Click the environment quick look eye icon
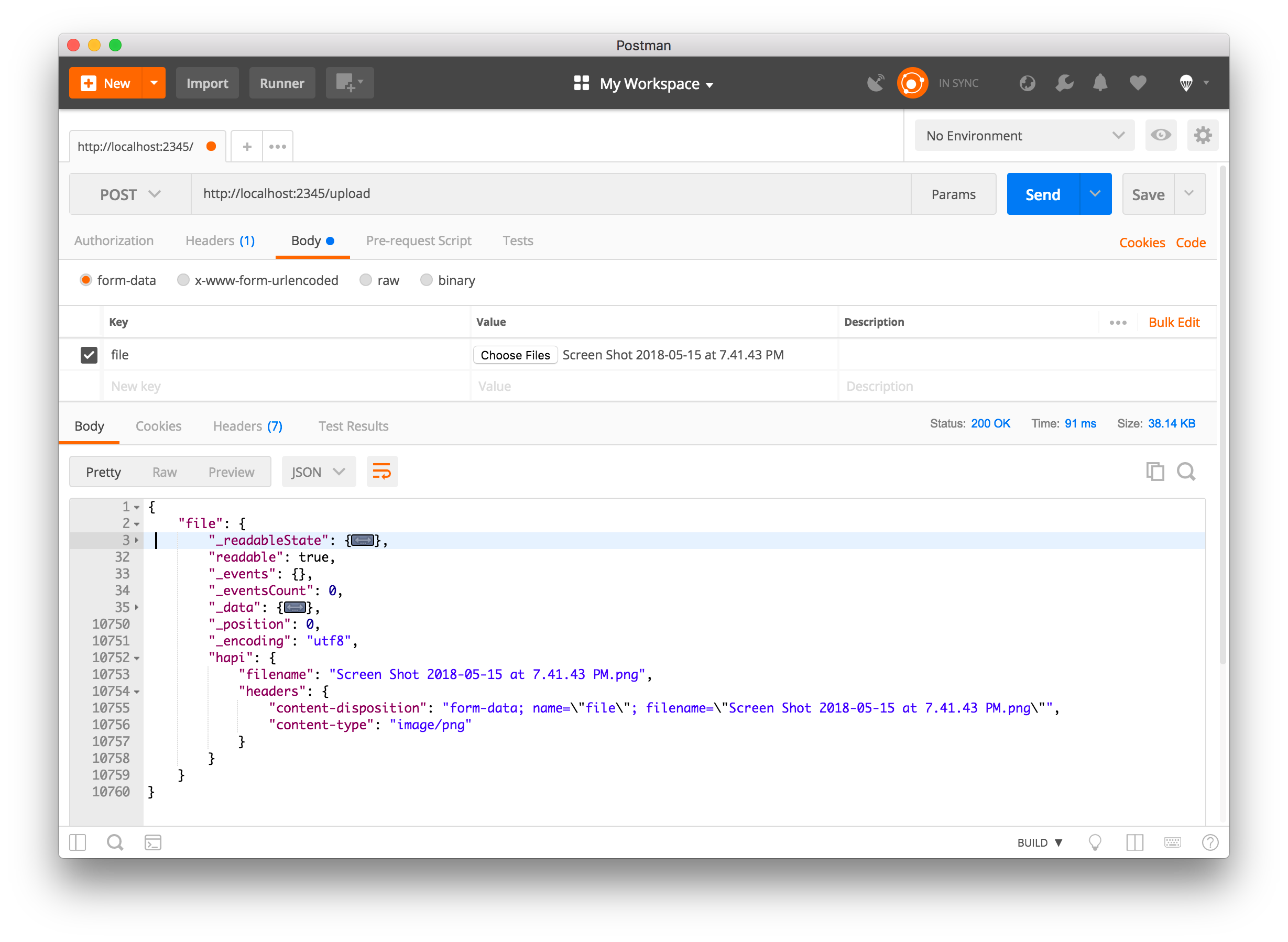The height and width of the screenshot is (942, 1288). pos(1160,136)
